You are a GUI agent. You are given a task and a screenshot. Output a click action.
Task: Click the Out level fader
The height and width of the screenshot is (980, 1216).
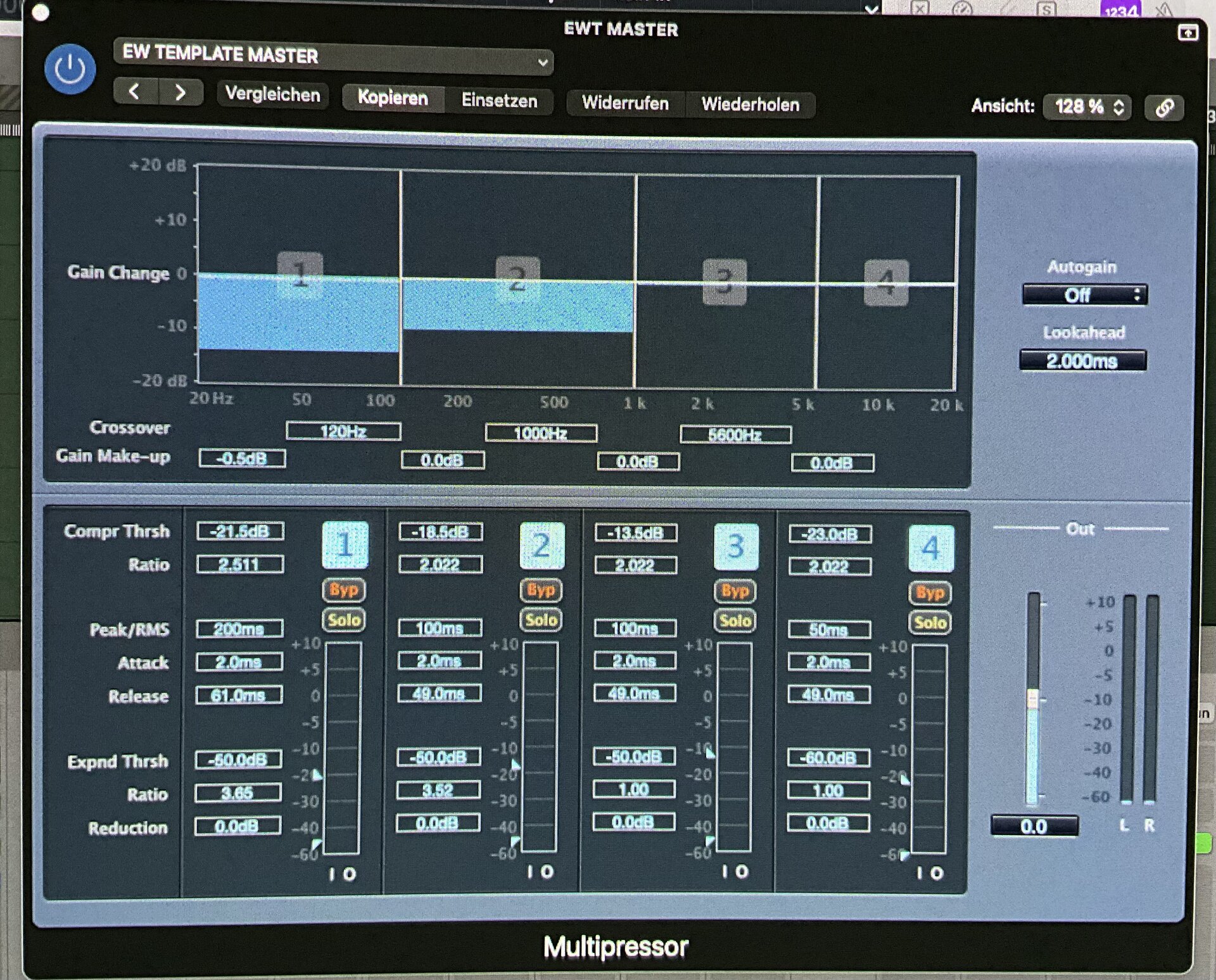click(x=1032, y=700)
